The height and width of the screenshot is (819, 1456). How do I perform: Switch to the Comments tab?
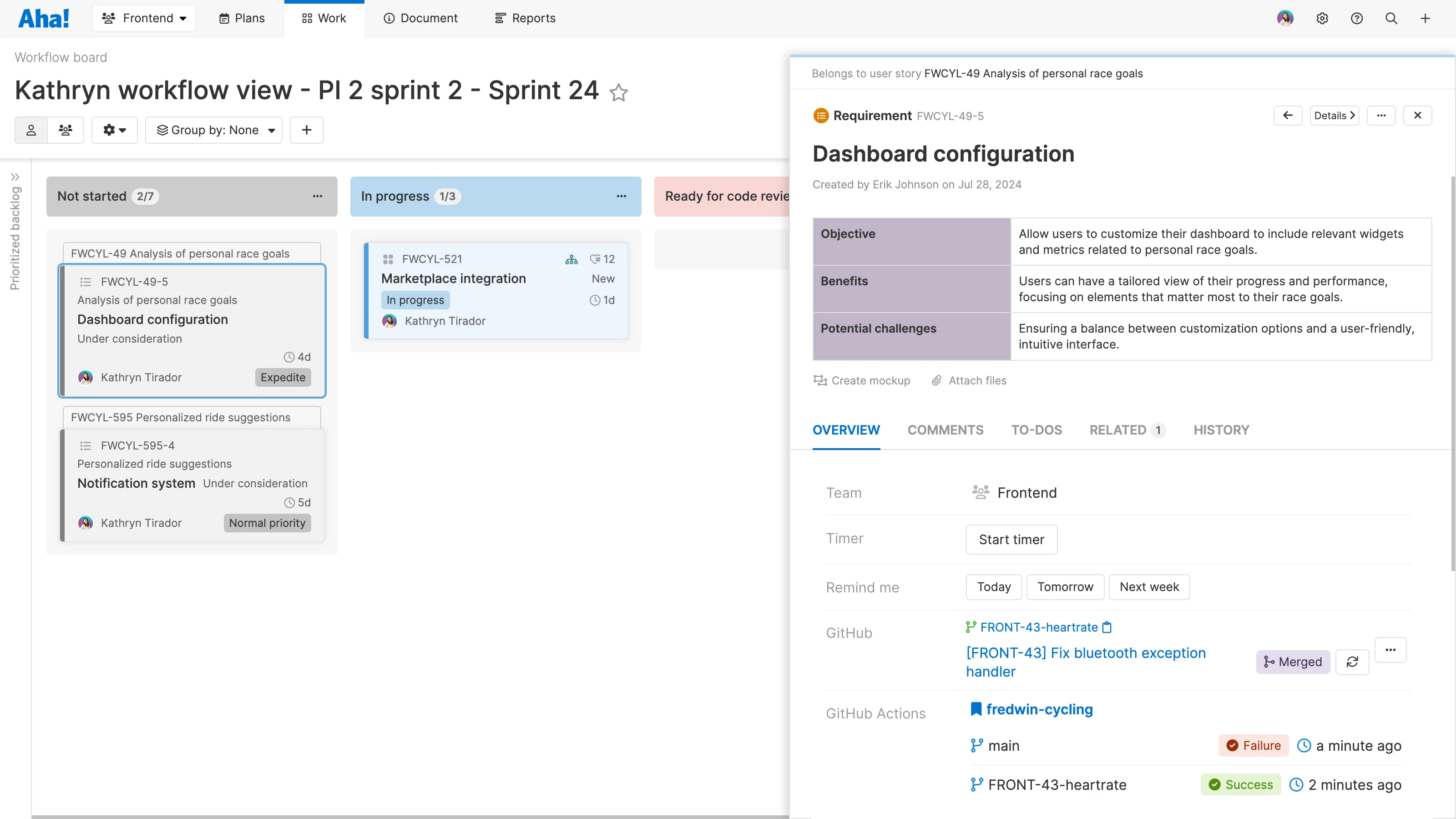click(945, 430)
